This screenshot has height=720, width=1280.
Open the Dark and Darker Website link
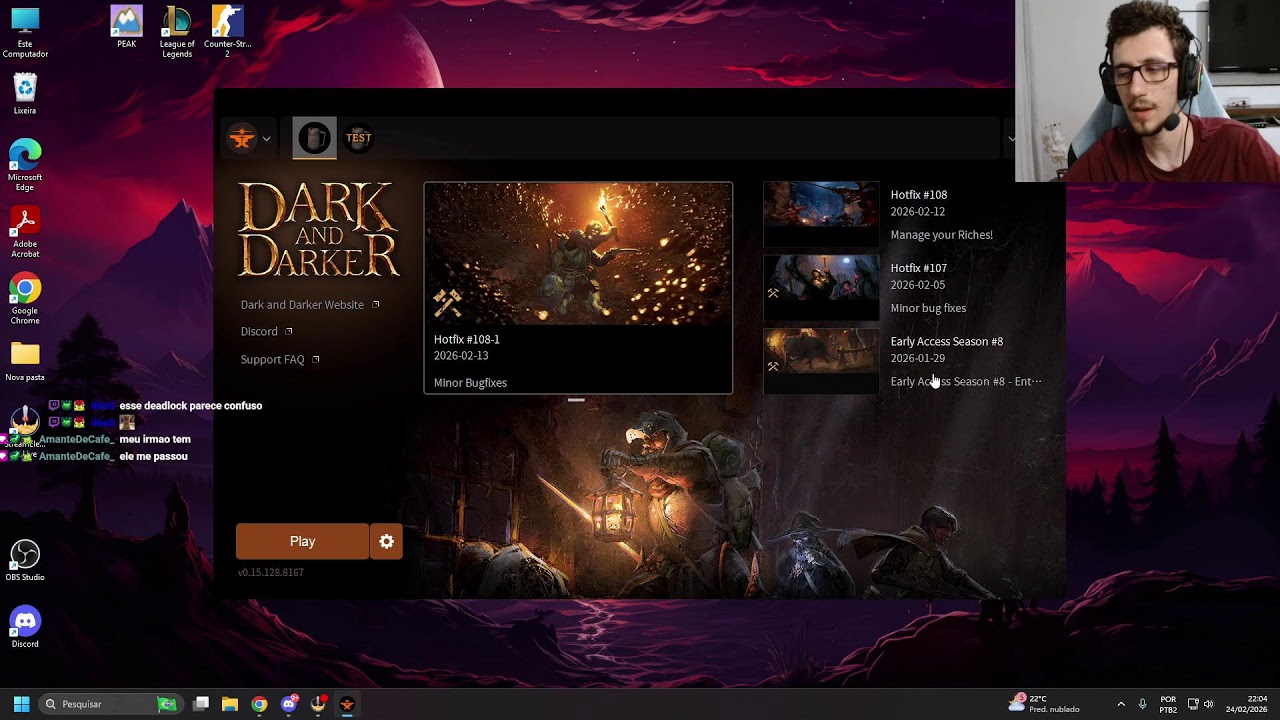(x=310, y=305)
